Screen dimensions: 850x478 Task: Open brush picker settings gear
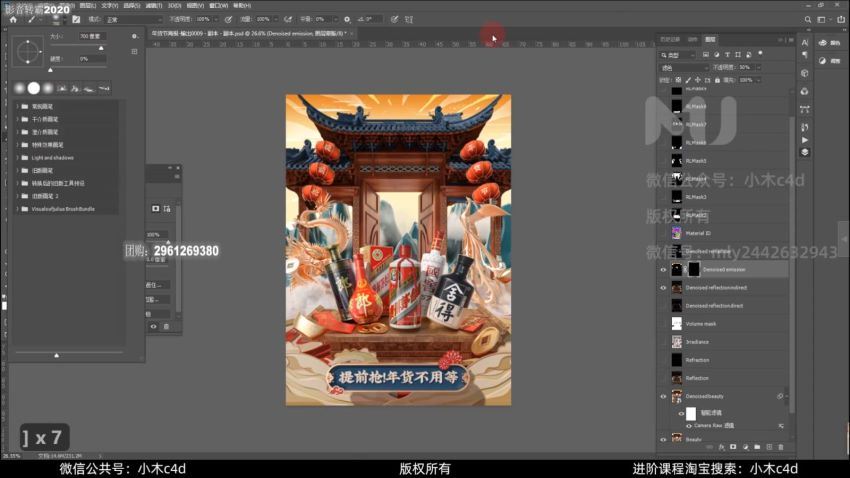[x=134, y=36]
